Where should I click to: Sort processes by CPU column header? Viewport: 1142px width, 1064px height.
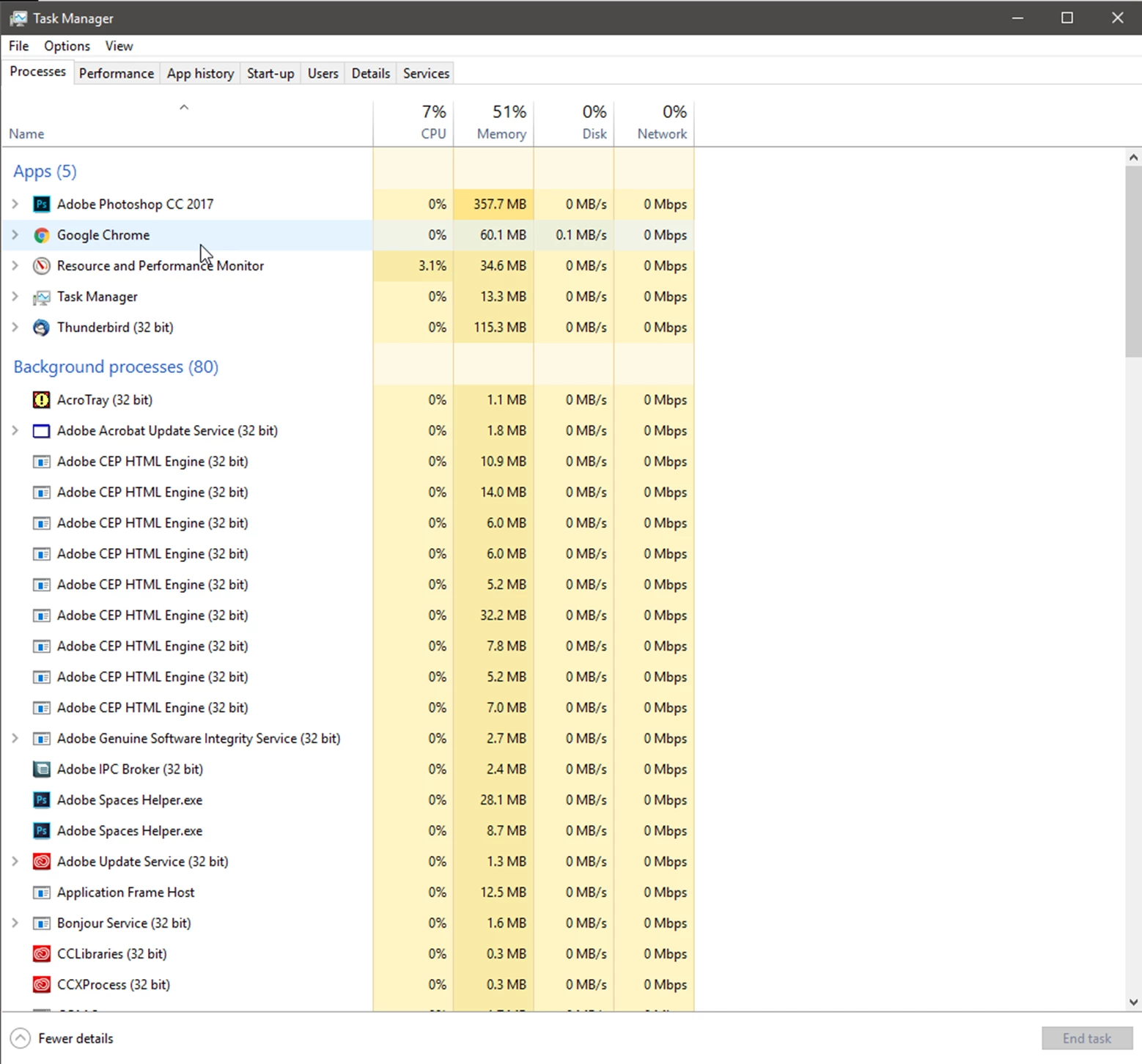pyautogui.click(x=413, y=123)
